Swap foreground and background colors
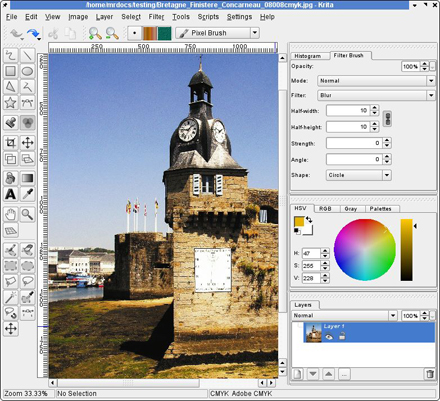The image size is (440, 401). 309,220
